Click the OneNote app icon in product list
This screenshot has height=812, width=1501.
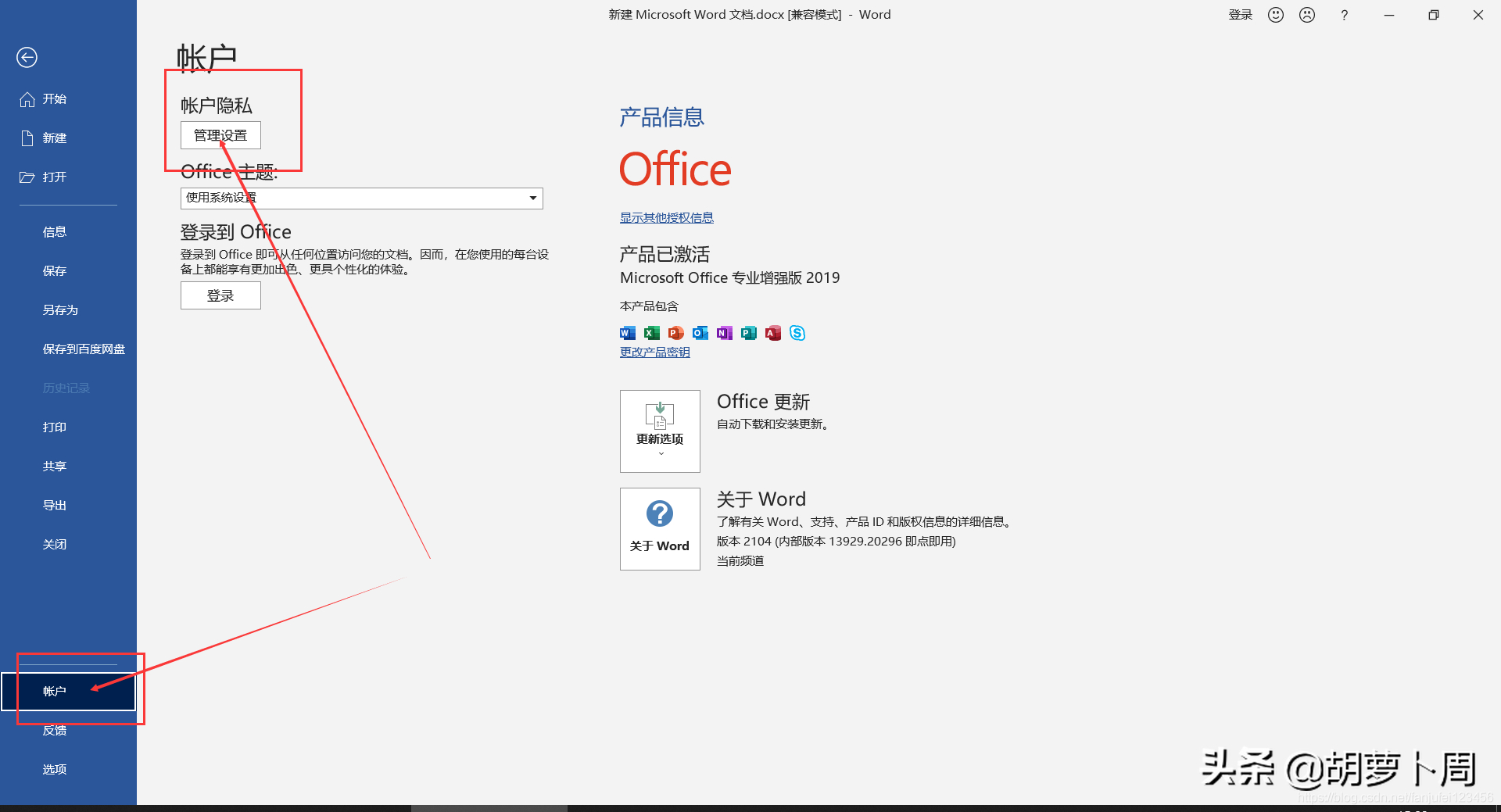pyautogui.click(x=725, y=333)
